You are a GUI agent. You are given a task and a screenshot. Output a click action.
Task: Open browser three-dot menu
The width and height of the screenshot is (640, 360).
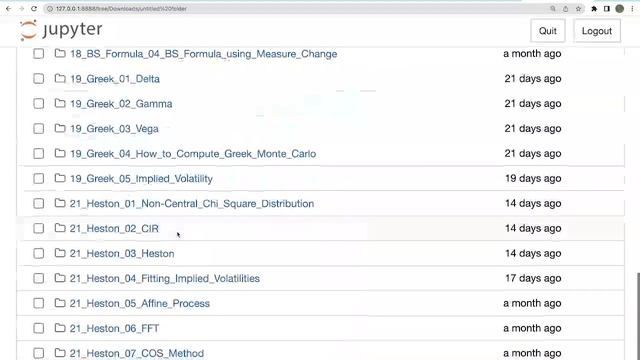tap(632, 9)
